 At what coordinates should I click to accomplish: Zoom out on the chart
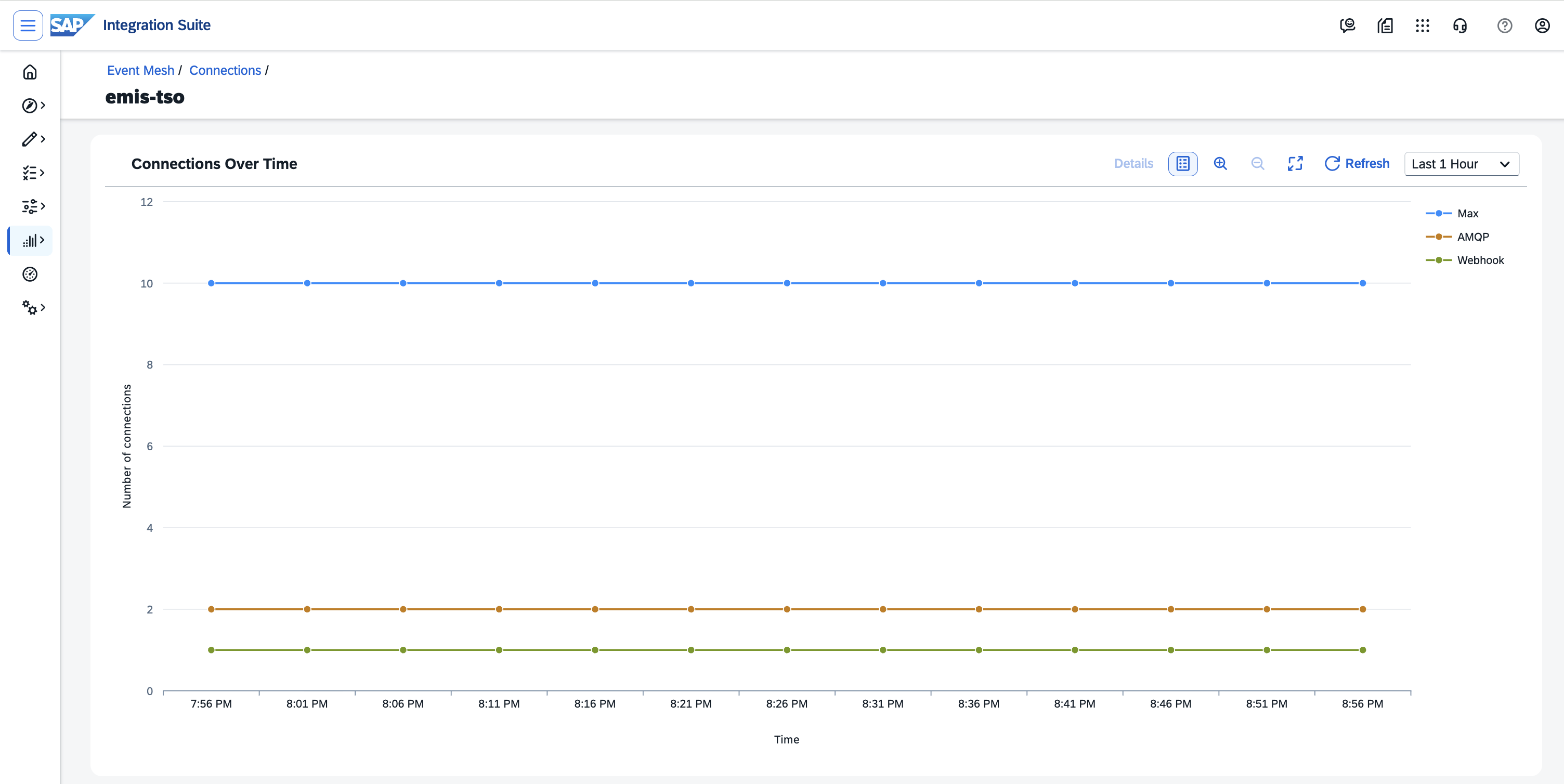(1258, 164)
